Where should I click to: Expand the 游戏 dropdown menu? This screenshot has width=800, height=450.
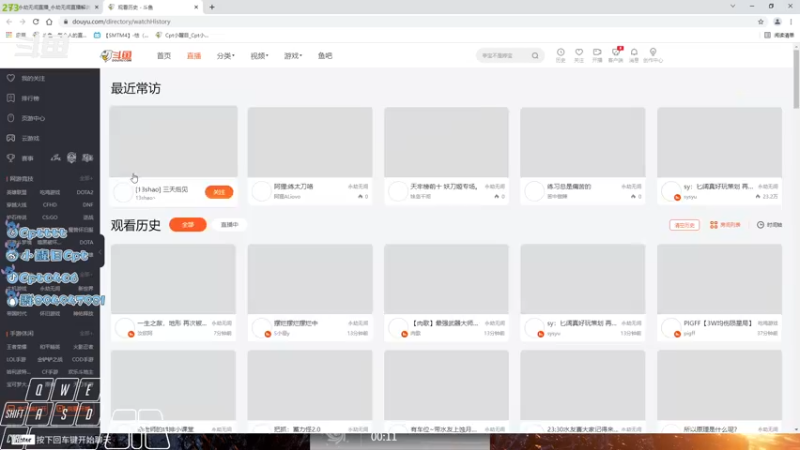click(x=293, y=56)
